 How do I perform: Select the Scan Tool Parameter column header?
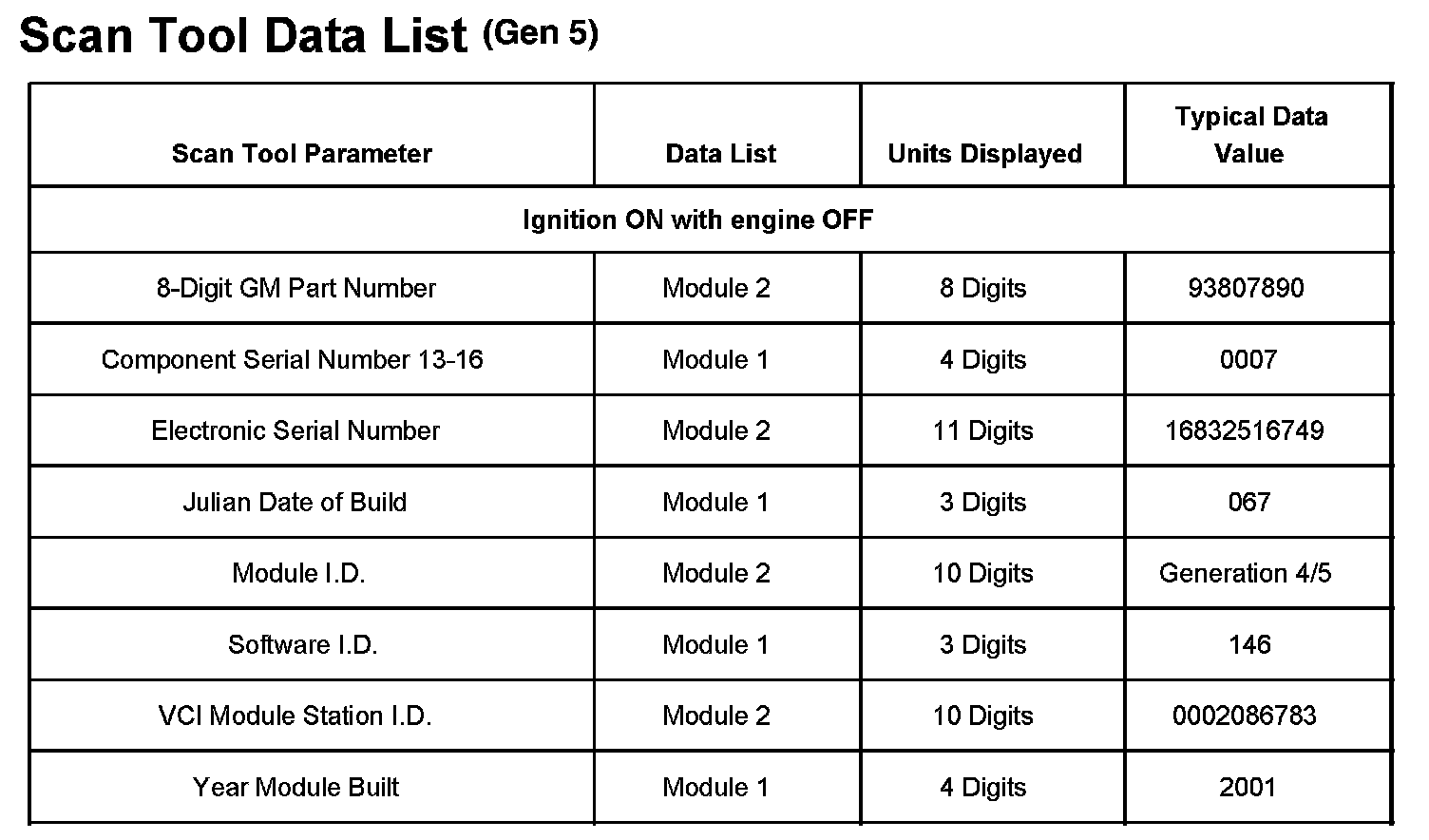(x=302, y=154)
